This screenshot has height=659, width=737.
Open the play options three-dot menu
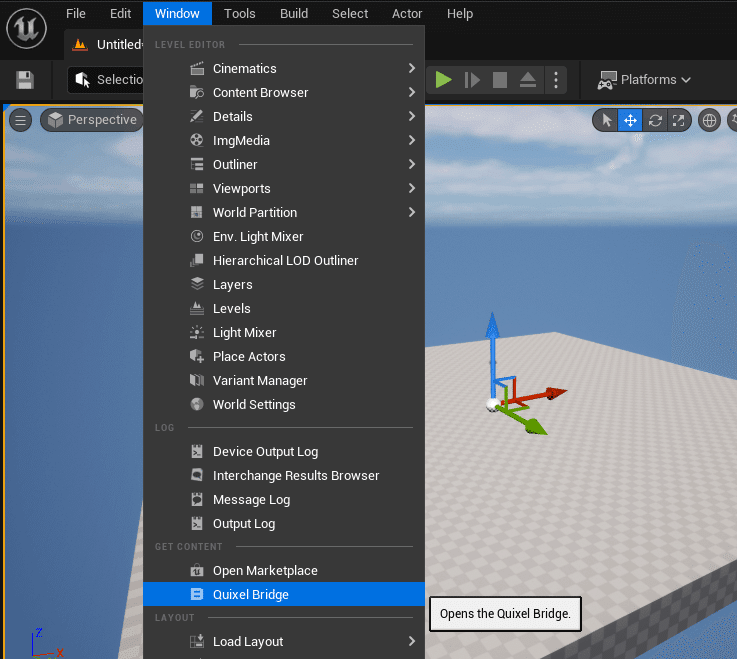click(556, 80)
